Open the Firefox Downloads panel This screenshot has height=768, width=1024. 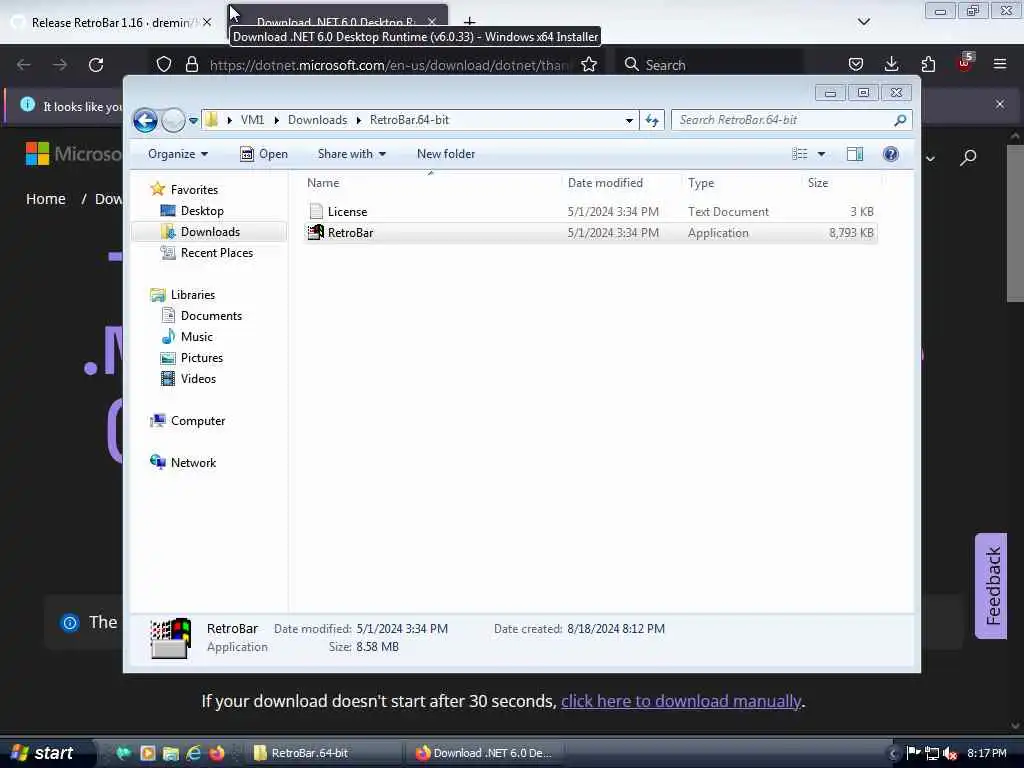point(891,65)
